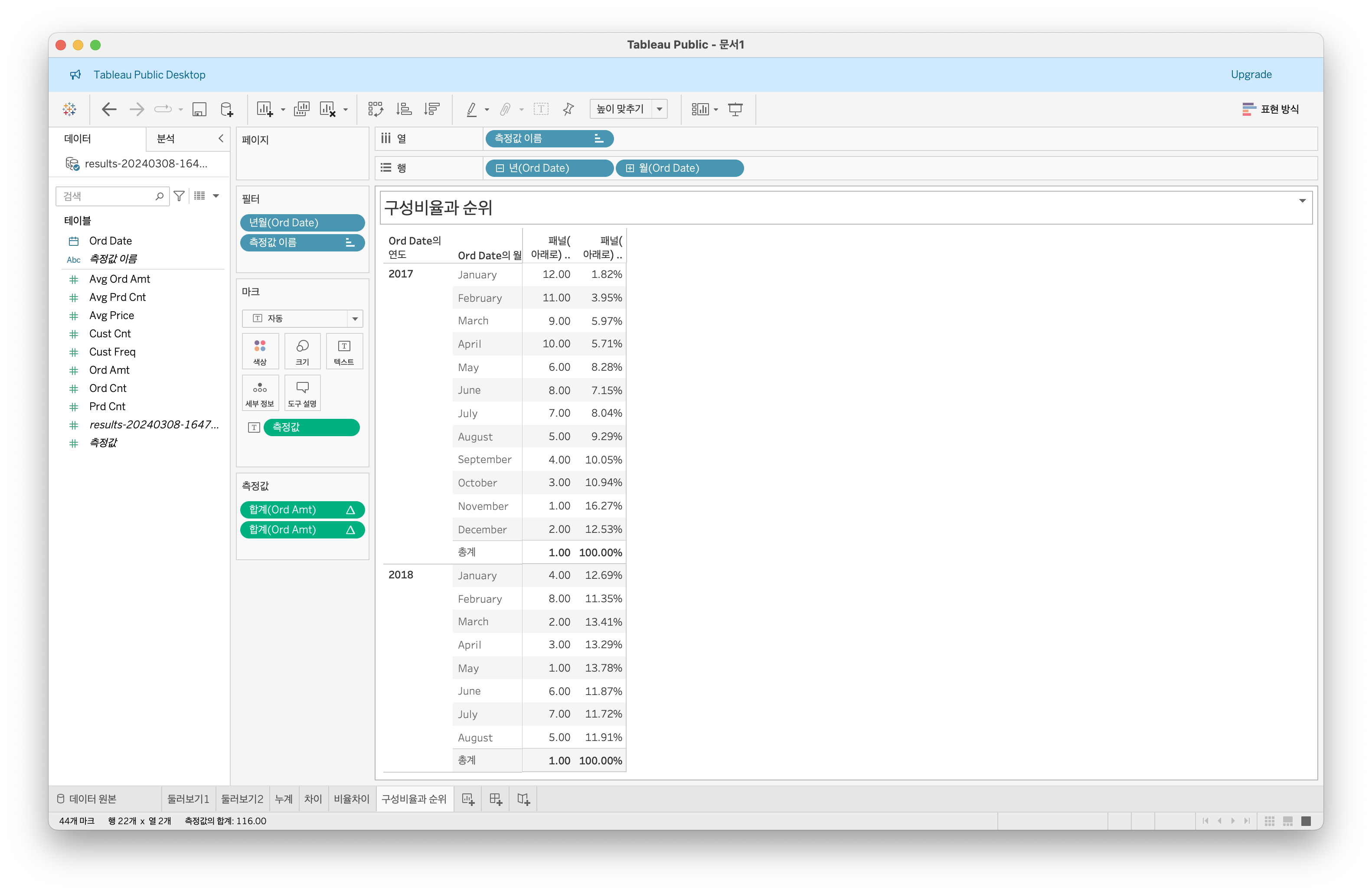Click the sort descending toolbar icon
The width and height of the screenshot is (1372, 894).
coord(432,109)
